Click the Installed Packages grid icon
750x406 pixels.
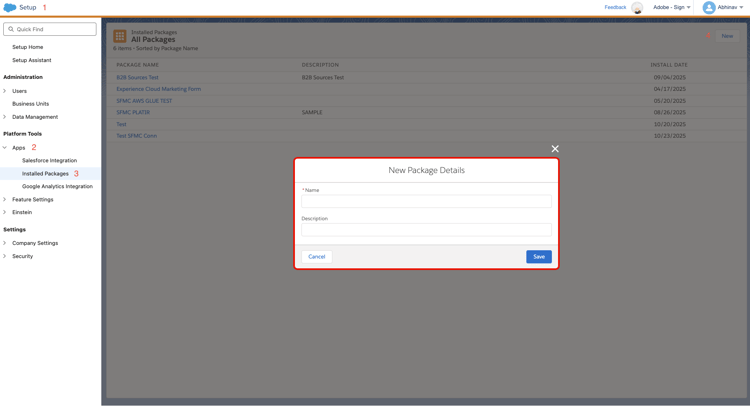[120, 36]
